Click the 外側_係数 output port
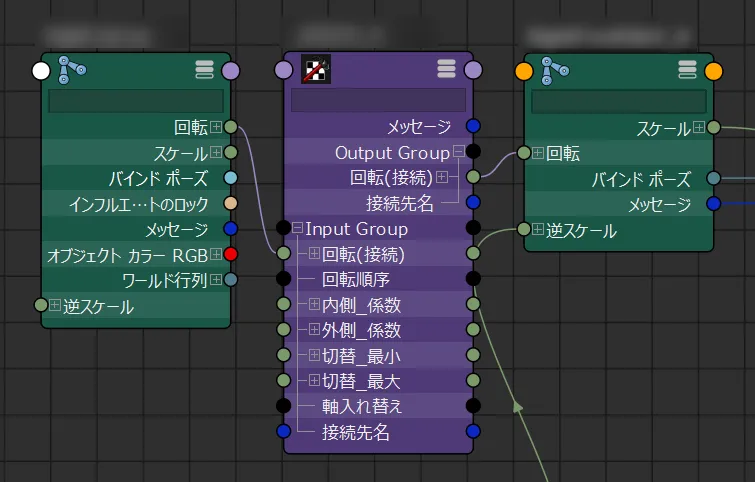Viewport: 755px width, 482px height. [x=473, y=329]
